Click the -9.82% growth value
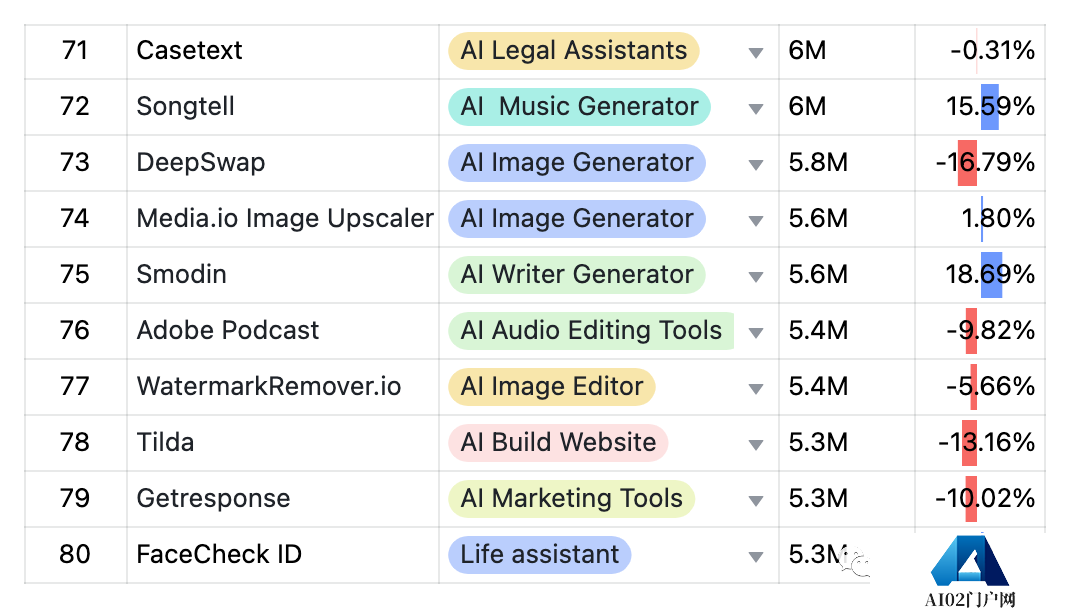Viewport: 1070px width, 608px height. (x=991, y=331)
